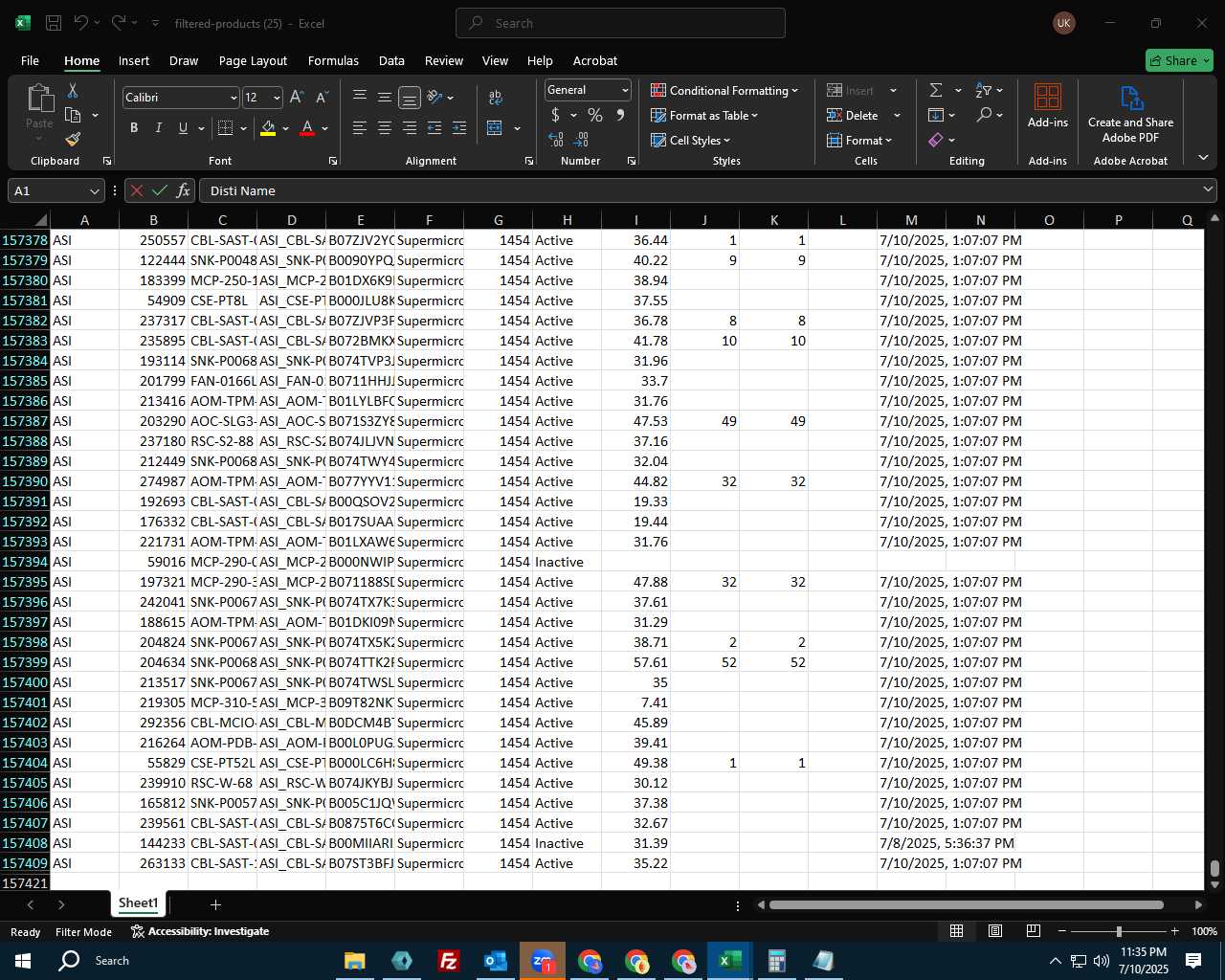The height and width of the screenshot is (980, 1225).
Task: Toggle horizontal Center alignment
Action: (x=385, y=128)
